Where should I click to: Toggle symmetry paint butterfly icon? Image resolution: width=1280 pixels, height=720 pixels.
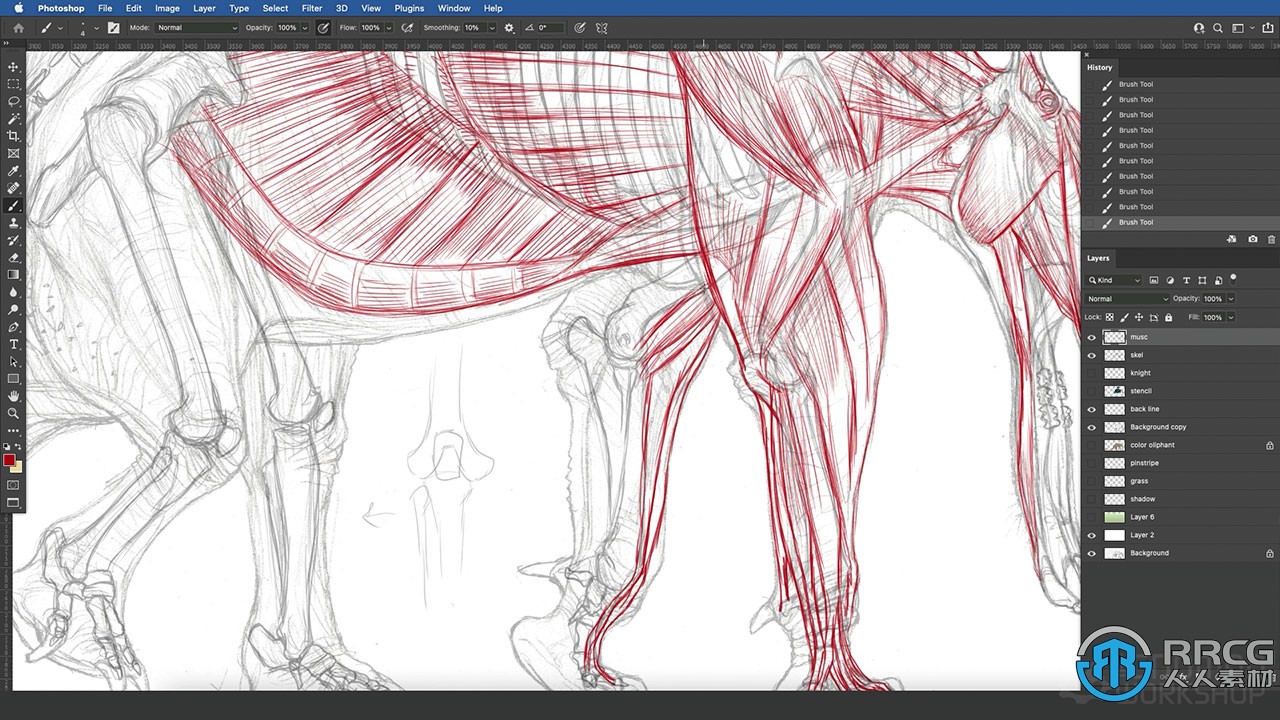(x=601, y=28)
